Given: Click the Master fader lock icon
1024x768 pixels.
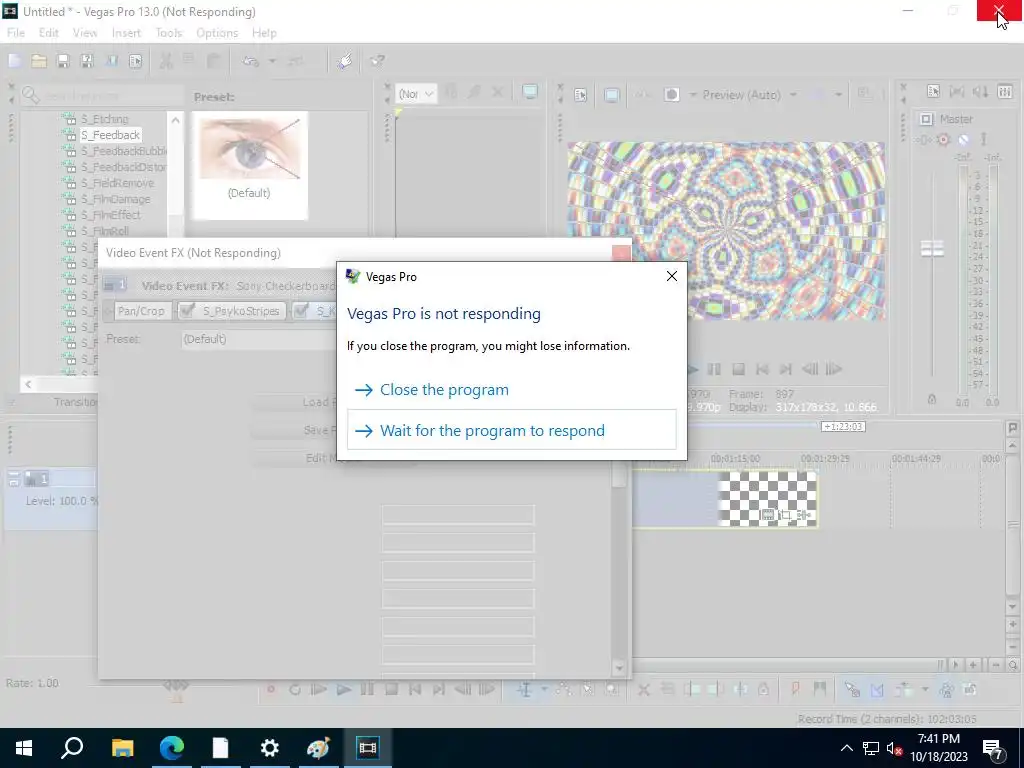Looking at the screenshot, I should pyautogui.click(x=932, y=399).
